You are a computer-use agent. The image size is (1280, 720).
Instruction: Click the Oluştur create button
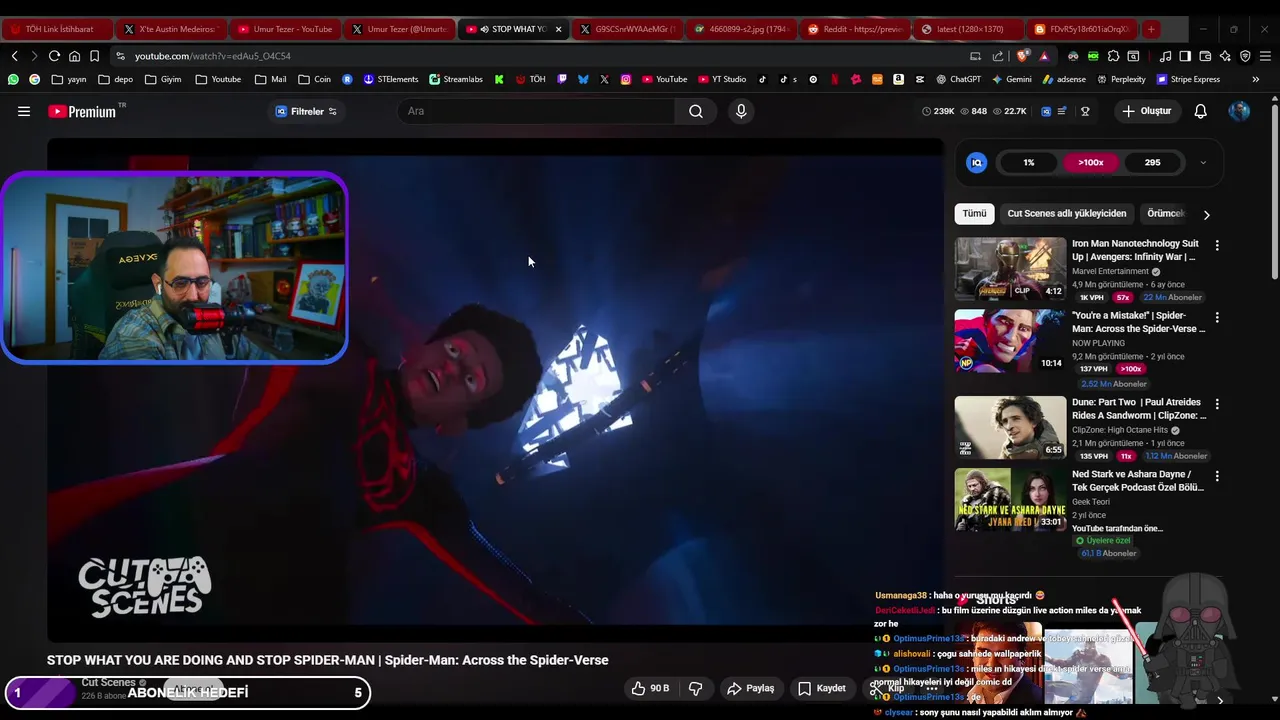1146,111
